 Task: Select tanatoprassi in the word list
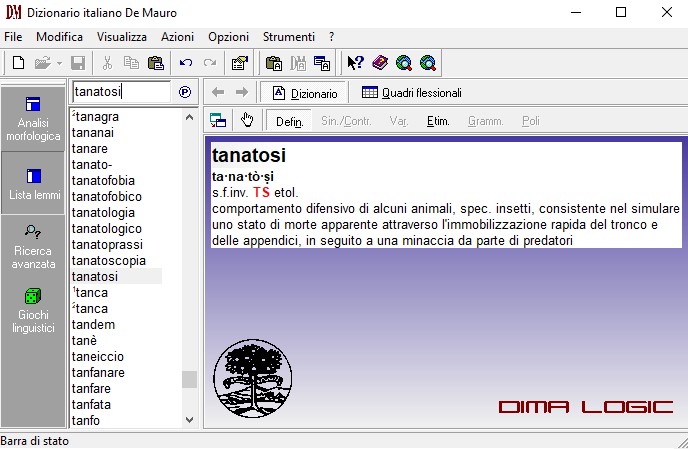(107, 244)
